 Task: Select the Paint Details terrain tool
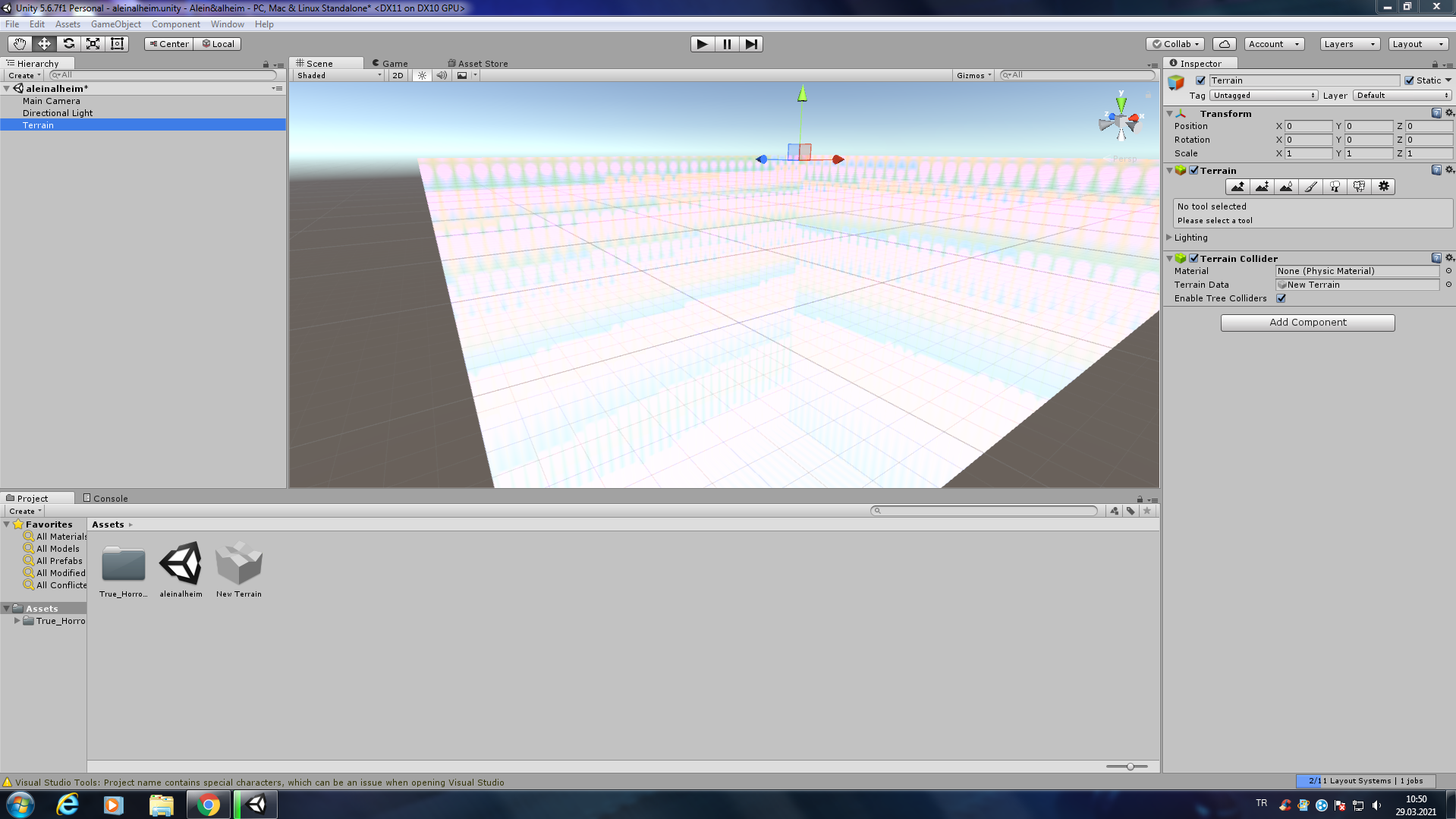1359,187
